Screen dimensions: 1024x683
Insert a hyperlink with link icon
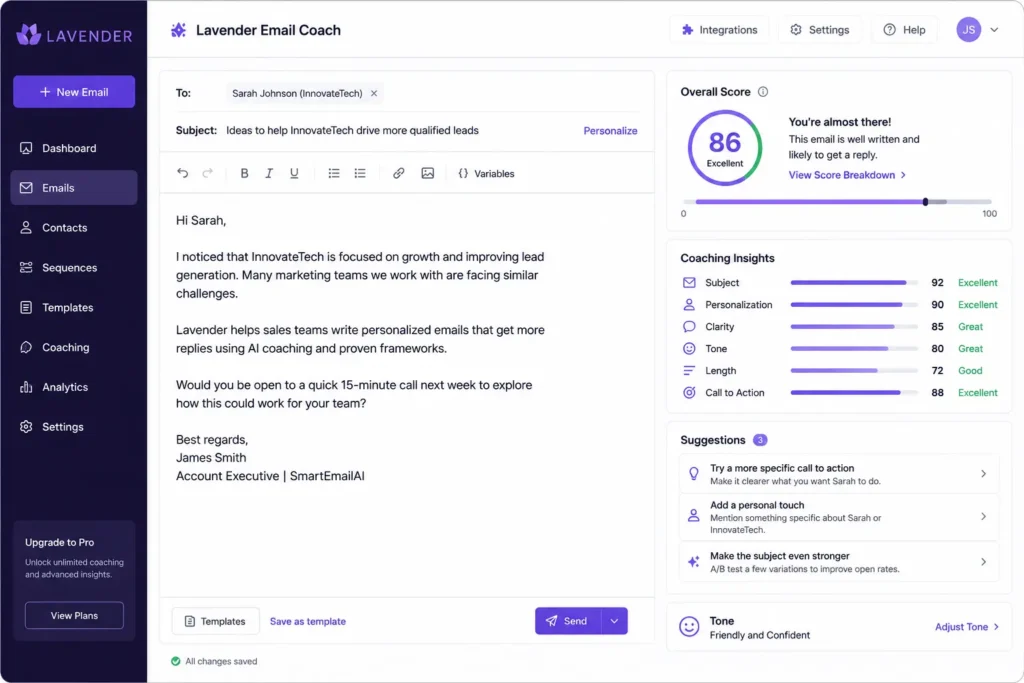398,173
